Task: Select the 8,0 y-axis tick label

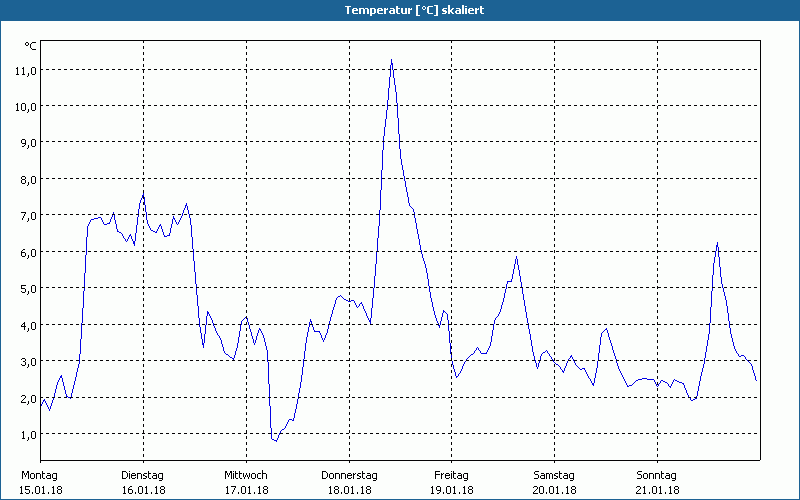Action: 27,179
